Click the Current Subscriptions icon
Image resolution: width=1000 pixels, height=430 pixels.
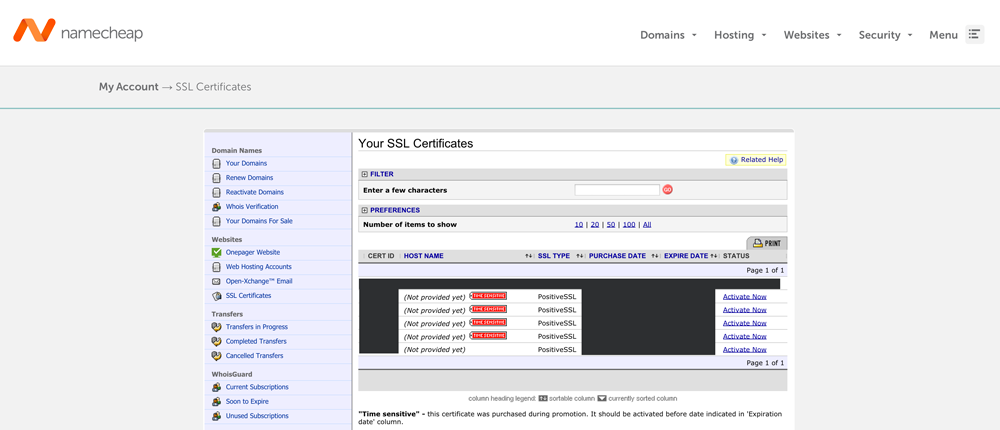tap(216, 387)
